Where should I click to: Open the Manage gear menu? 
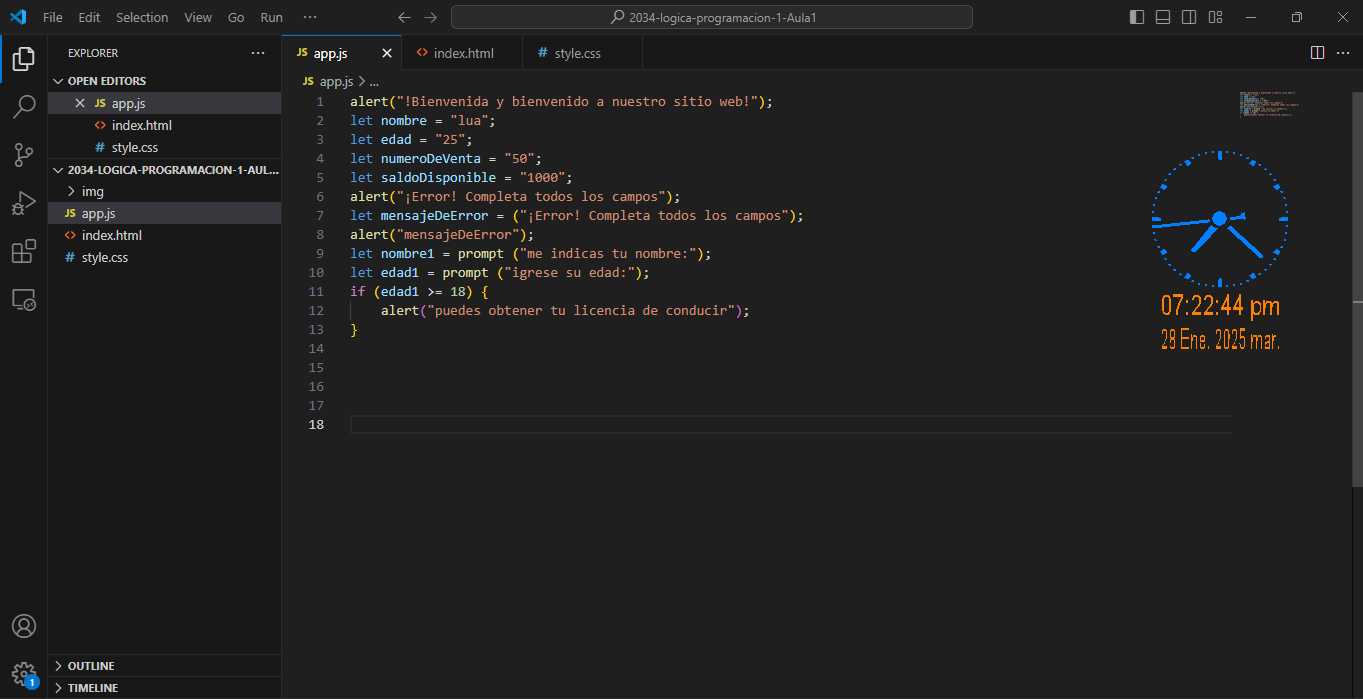(23, 673)
